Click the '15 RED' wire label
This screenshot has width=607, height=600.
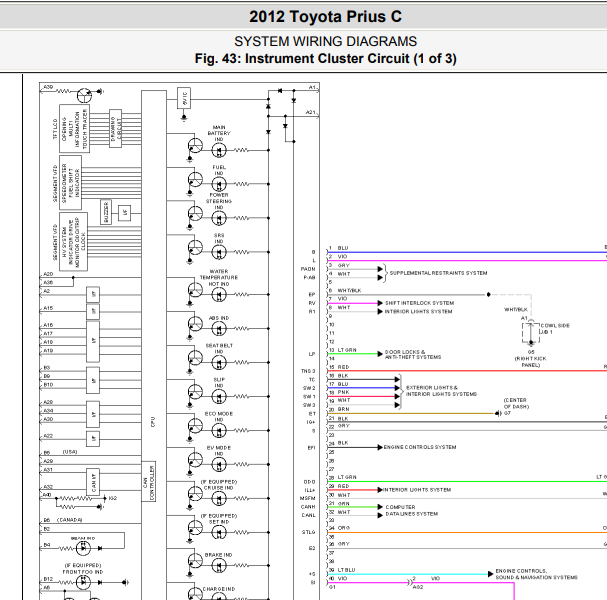339,367
